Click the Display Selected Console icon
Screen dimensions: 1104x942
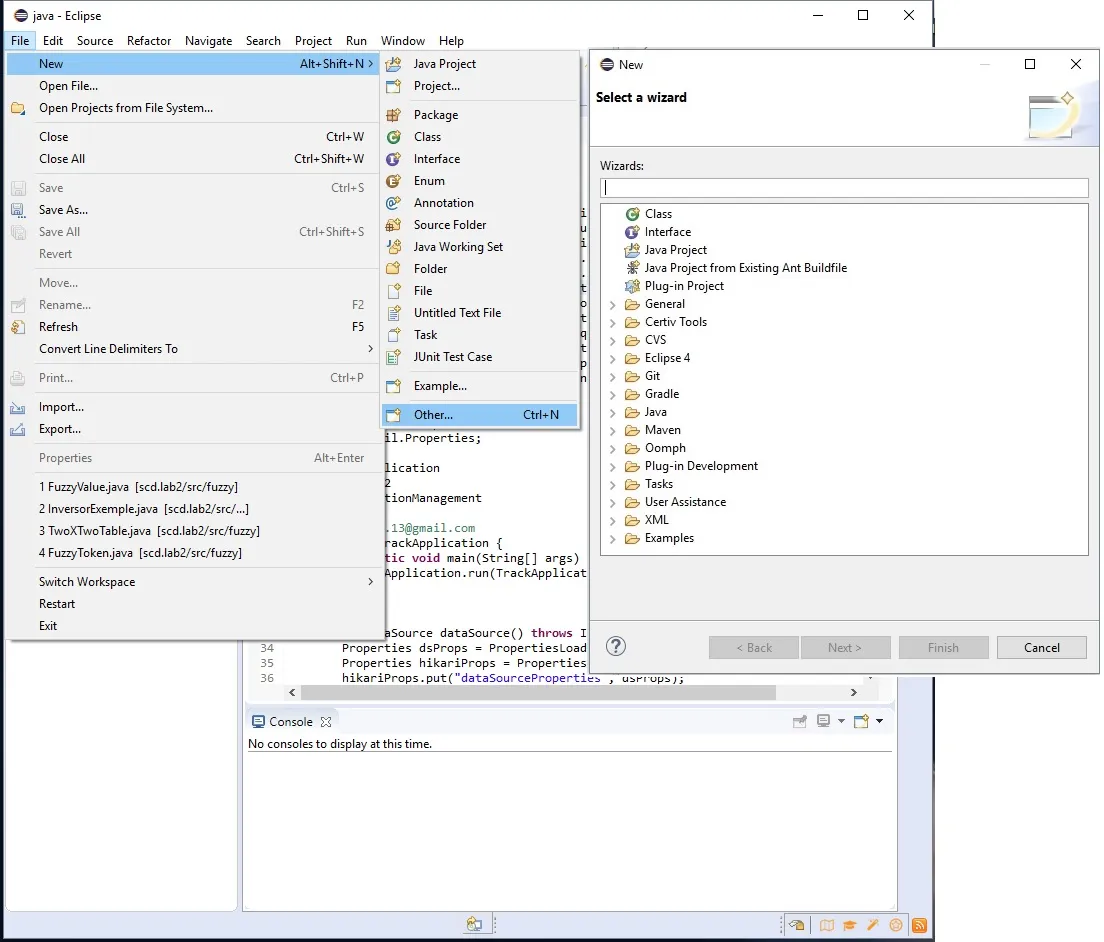coord(823,720)
